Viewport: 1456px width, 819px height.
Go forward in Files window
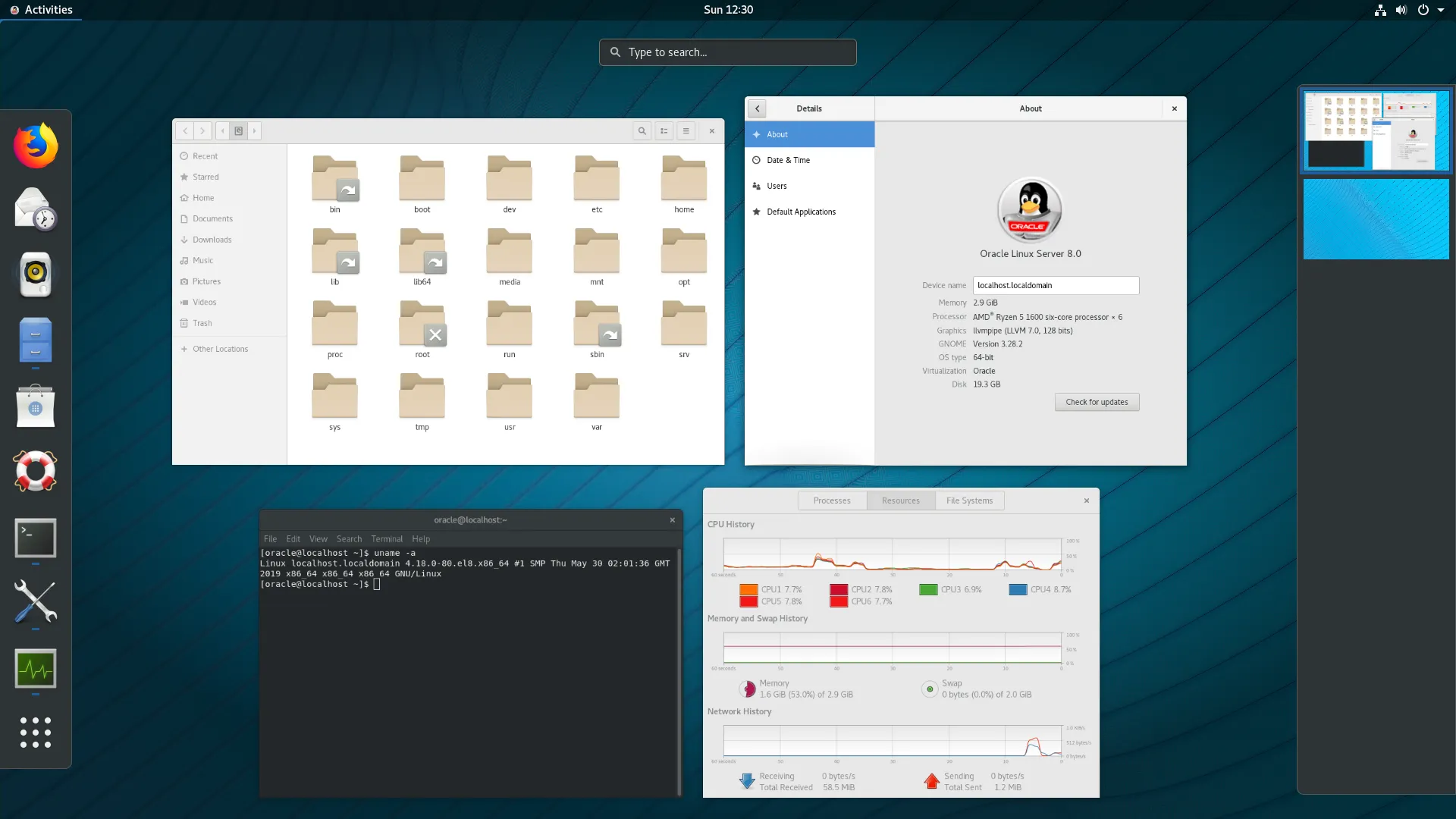pyautogui.click(x=202, y=130)
